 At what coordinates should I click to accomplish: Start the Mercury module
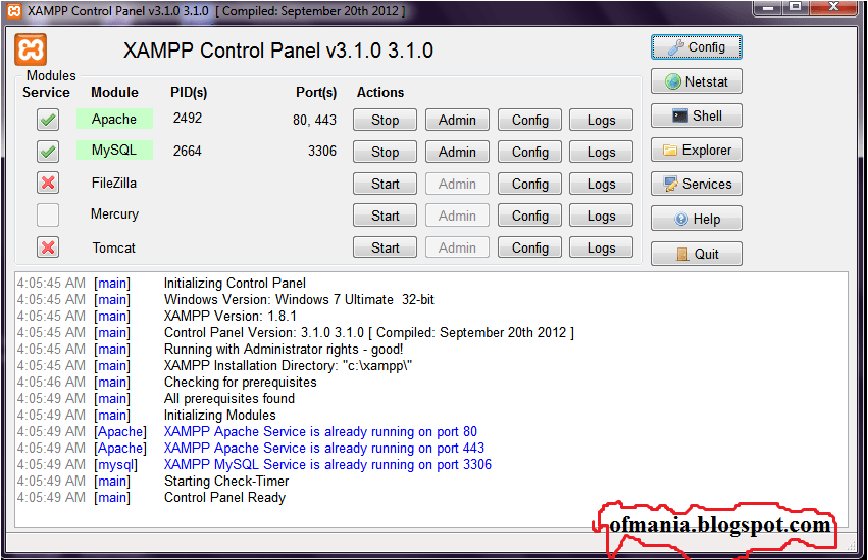click(x=385, y=216)
